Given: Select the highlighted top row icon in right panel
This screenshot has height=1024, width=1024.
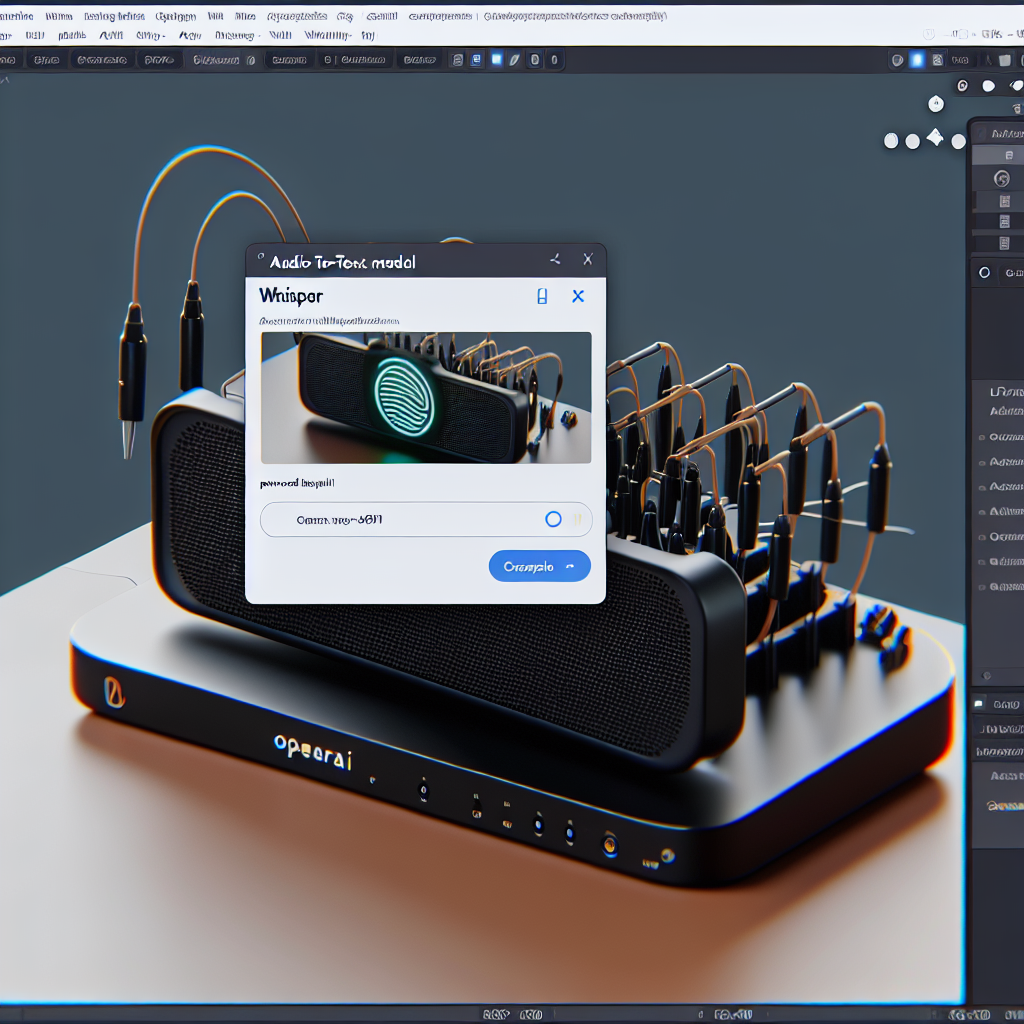Looking at the screenshot, I should [1009, 155].
